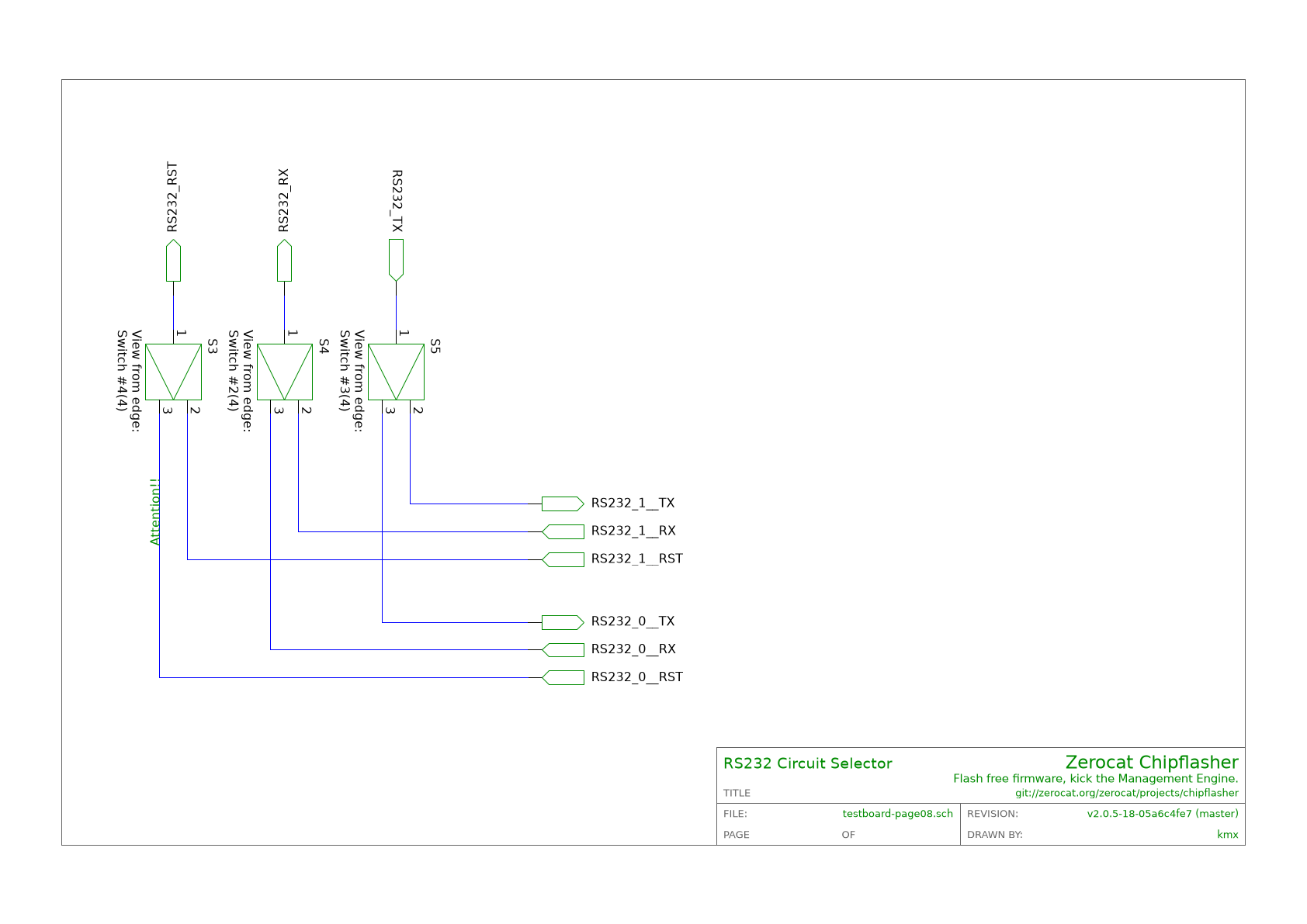Select the RS232_1__RX label
Image resolution: width=1307 pixels, height=924 pixels.
point(633,531)
